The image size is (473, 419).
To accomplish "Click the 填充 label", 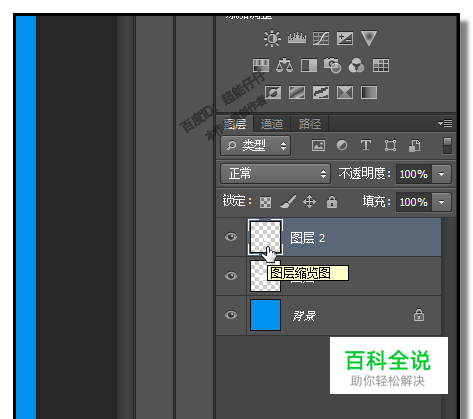I will pyautogui.click(x=376, y=202).
